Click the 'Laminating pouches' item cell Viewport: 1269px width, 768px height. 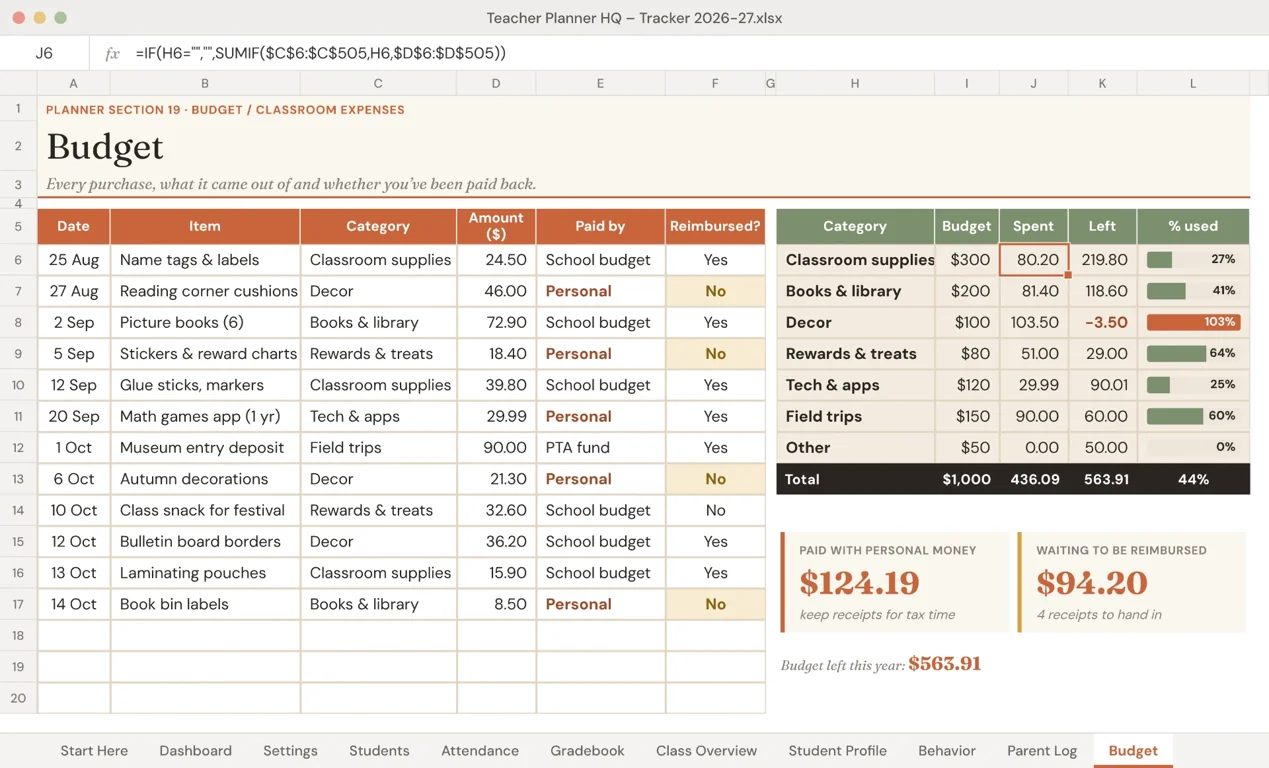205,573
